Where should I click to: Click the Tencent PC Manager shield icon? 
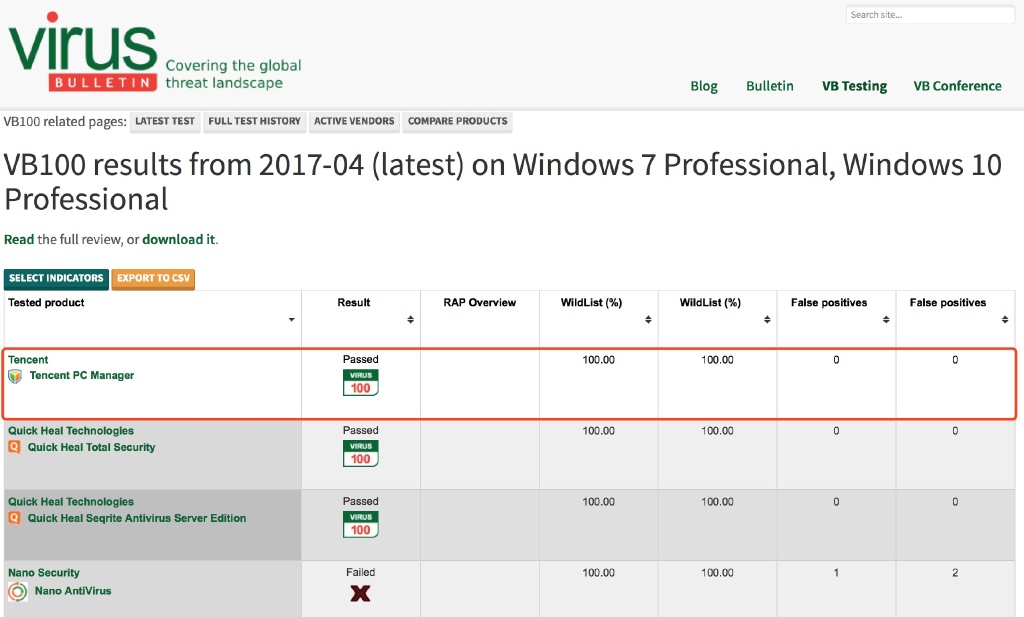pyautogui.click(x=15, y=376)
